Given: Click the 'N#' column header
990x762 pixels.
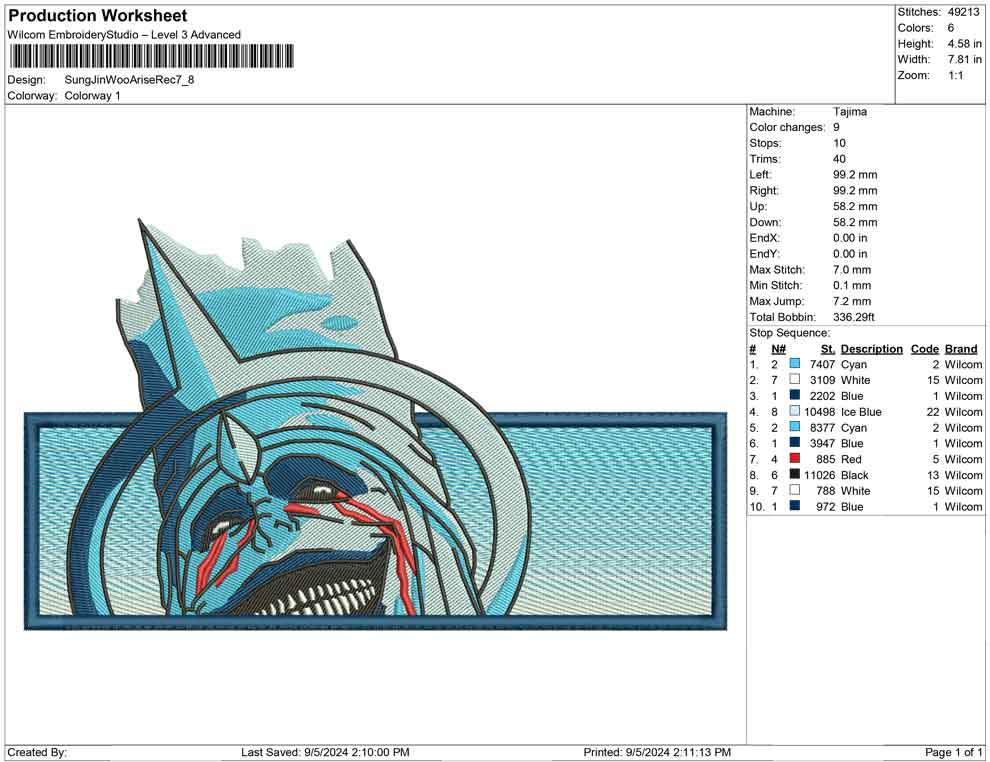Looking at the screenshot, I should click(x=778, y=349).
